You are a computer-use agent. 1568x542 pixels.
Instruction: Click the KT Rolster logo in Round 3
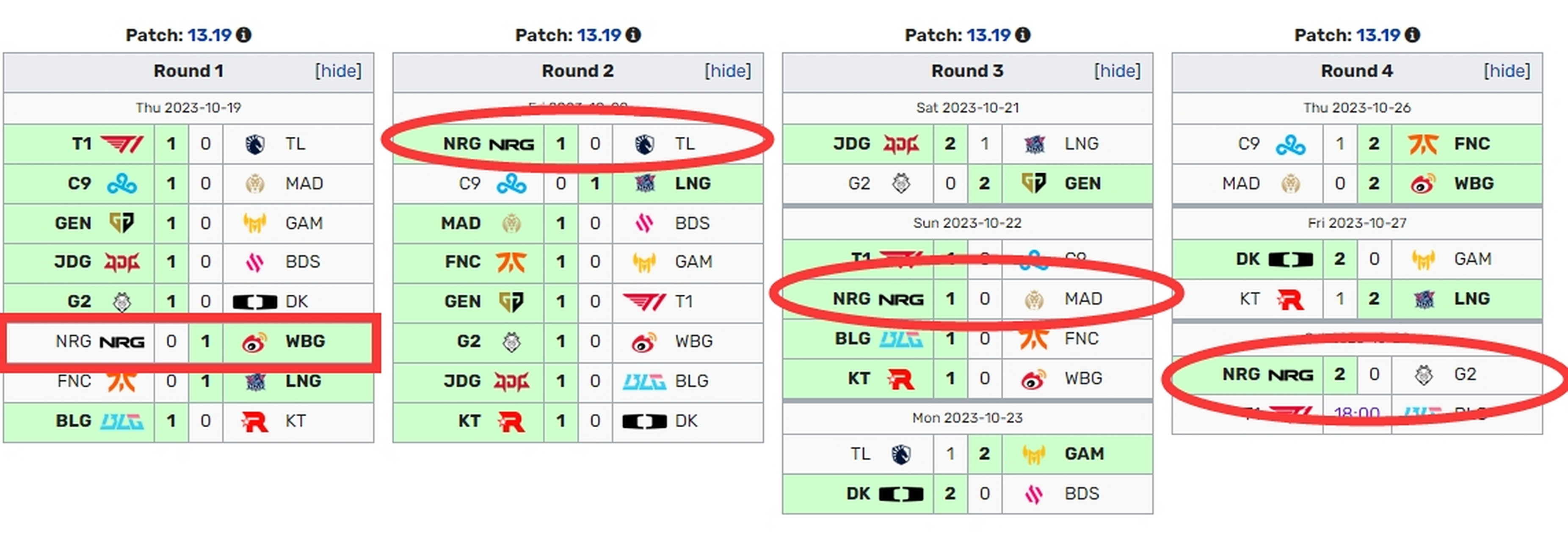pyautogui.click(x=901, y=379)
